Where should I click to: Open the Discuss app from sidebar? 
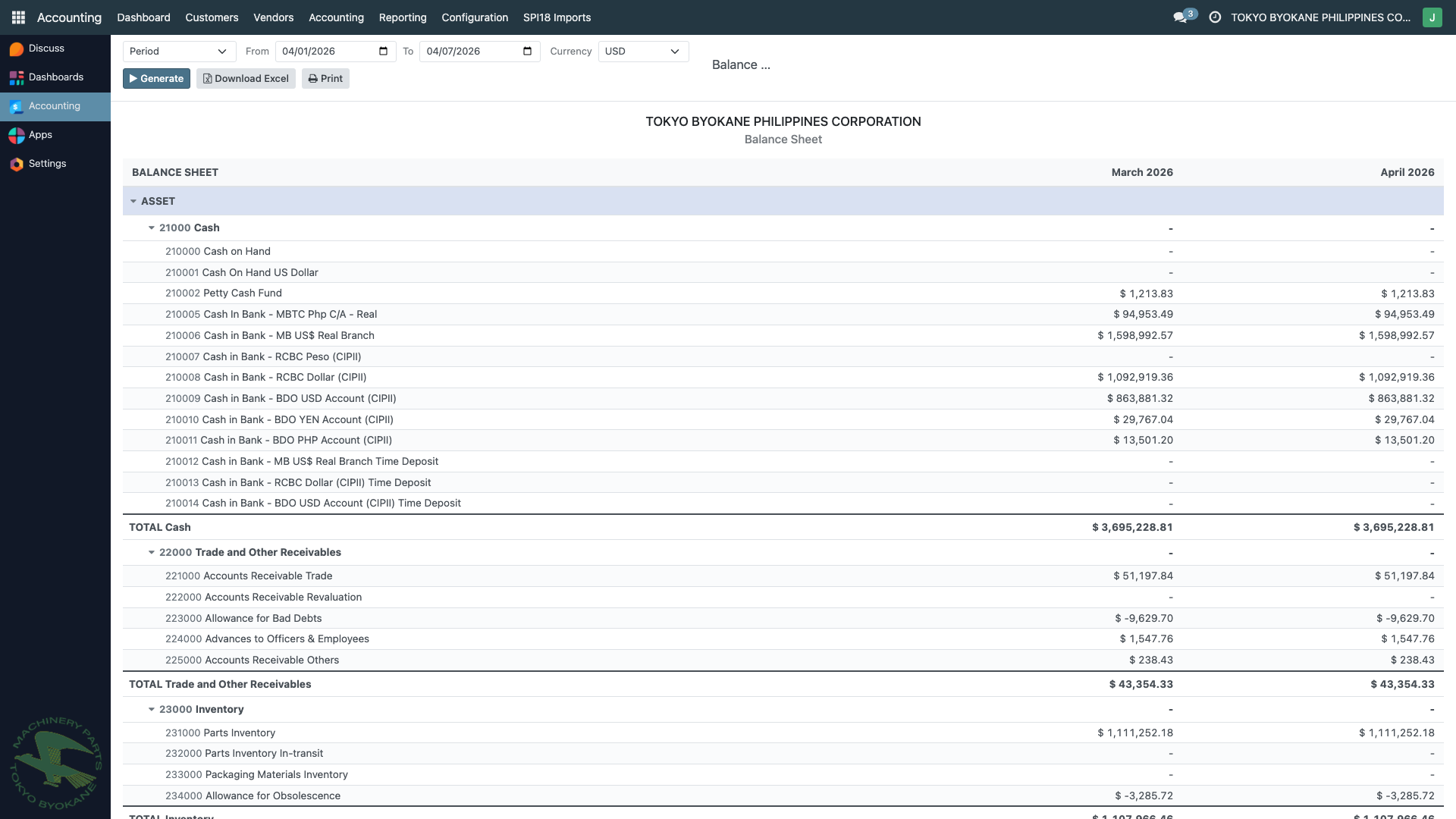click(x=45, y=48)
